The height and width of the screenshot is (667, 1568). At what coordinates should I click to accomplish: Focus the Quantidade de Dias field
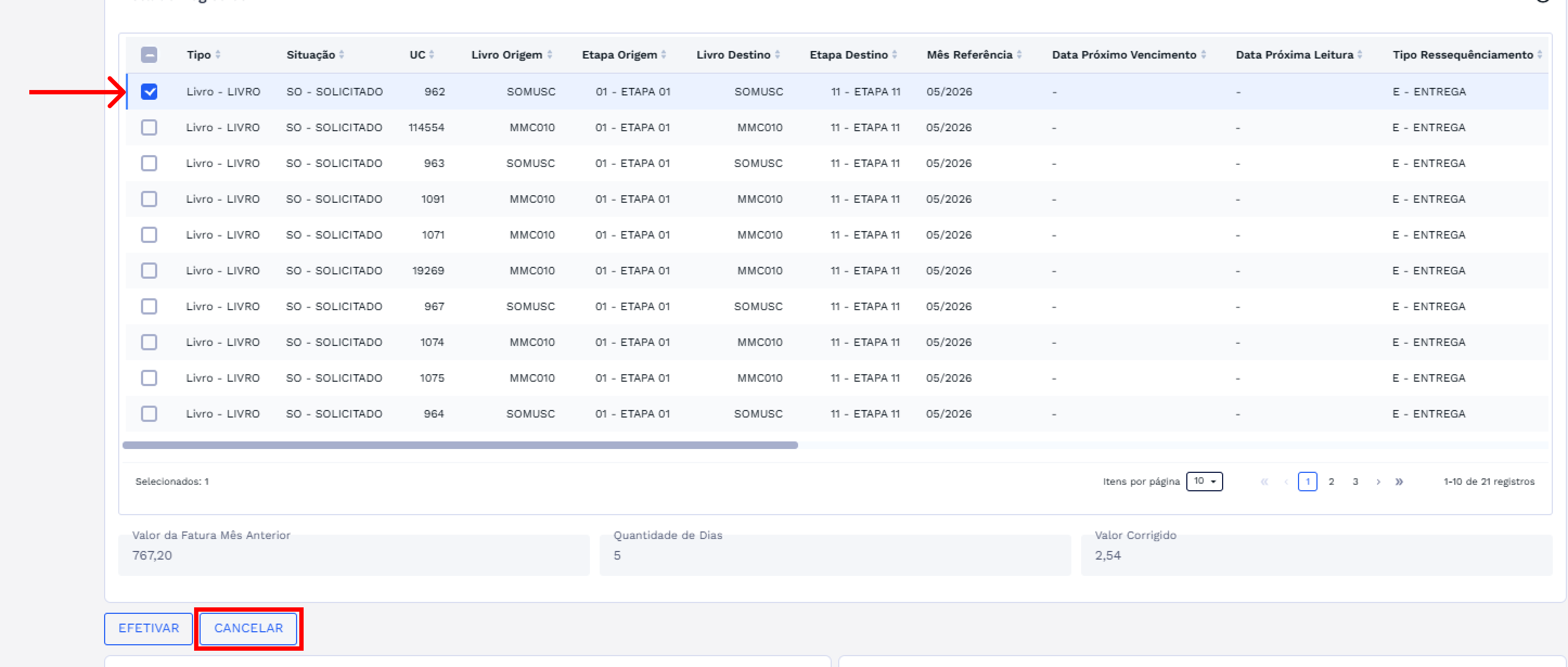(x=835, y=555)
